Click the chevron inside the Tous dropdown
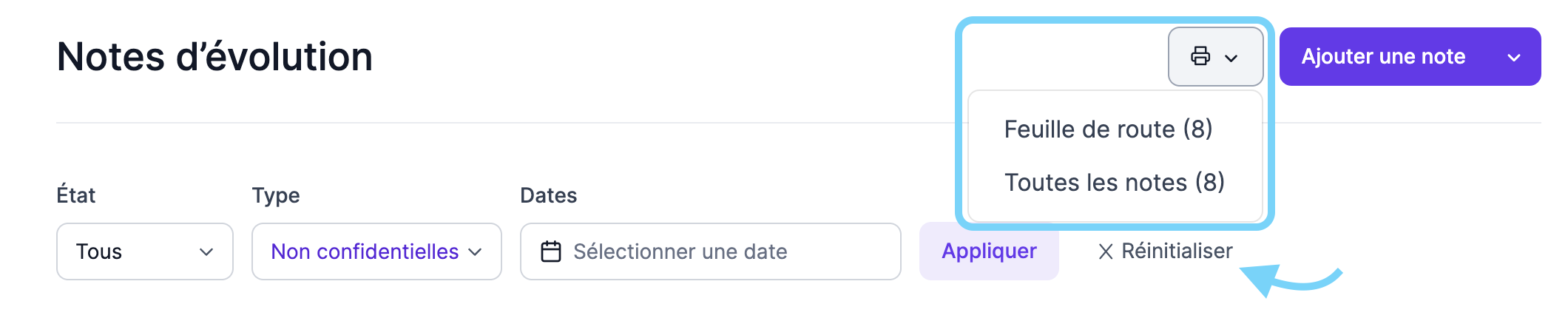 tap(206, 252)
